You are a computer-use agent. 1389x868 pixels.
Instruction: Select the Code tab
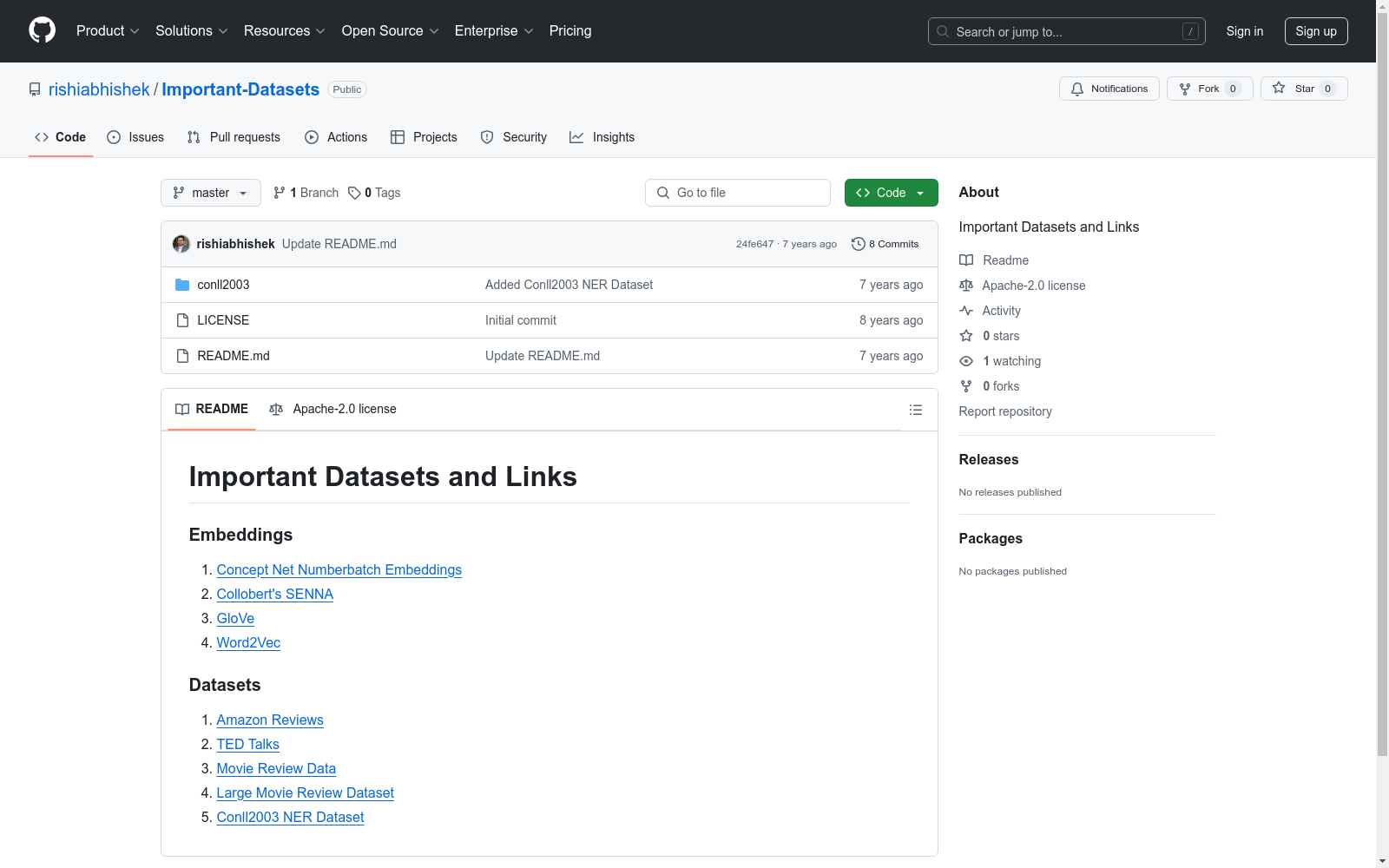[x=61, y=137]
